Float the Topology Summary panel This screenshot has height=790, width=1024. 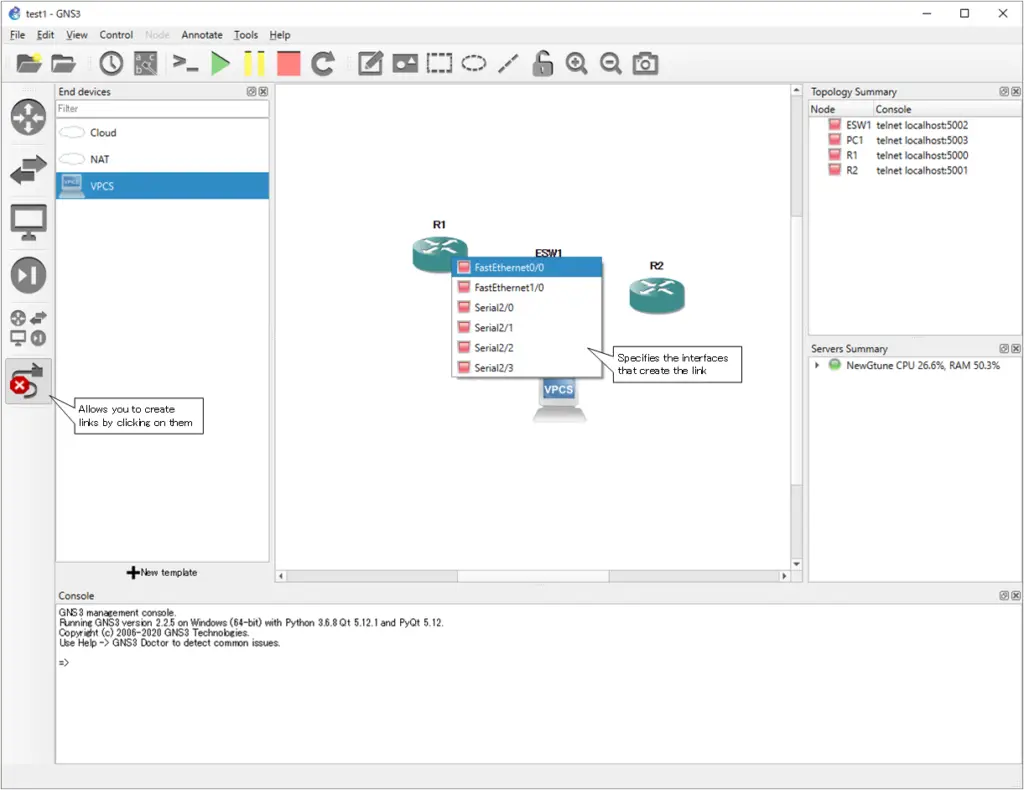1004,91
